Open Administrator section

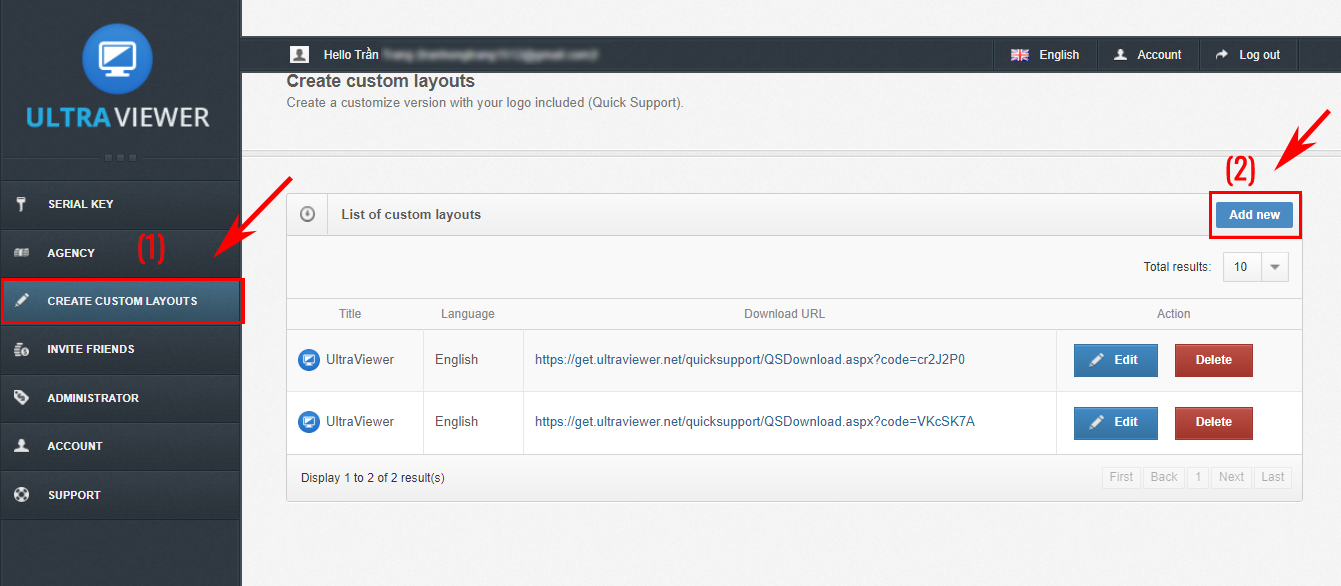click(x=120, y=398)
